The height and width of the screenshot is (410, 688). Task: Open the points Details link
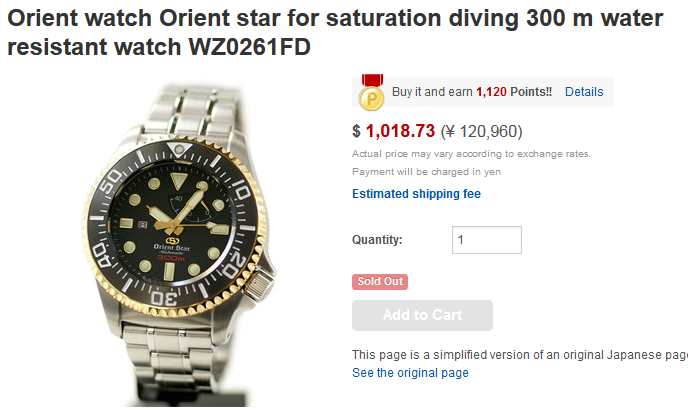[584, 92]
